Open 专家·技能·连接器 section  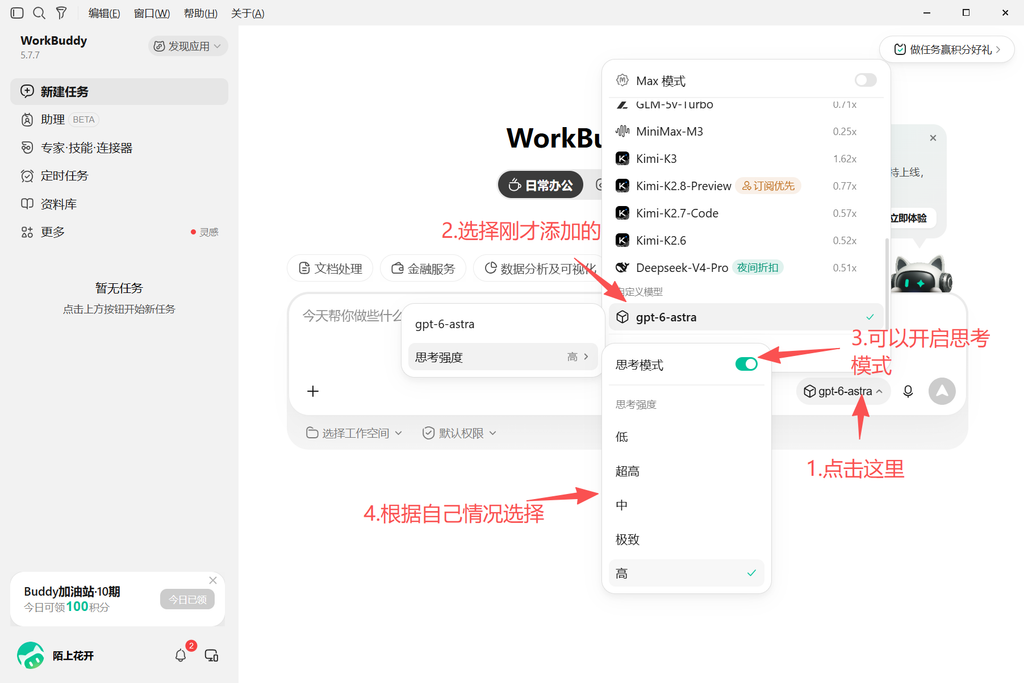[120, 148]
